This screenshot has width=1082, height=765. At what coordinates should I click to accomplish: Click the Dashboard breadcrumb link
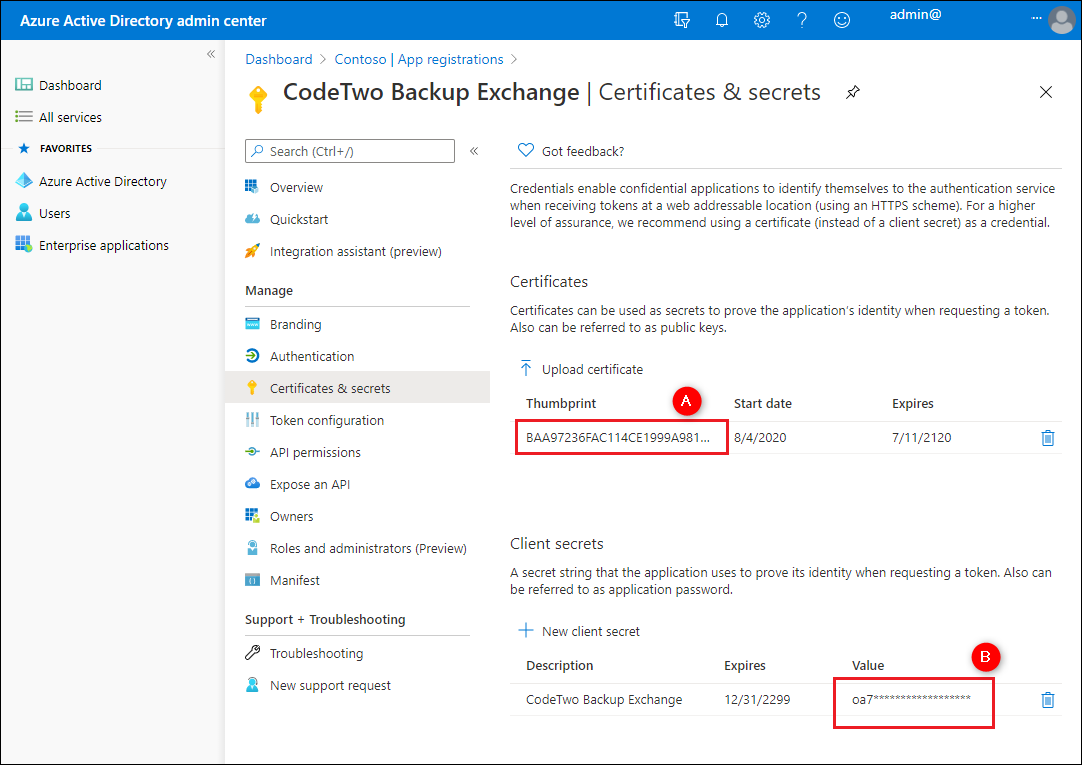click(279, 59)
